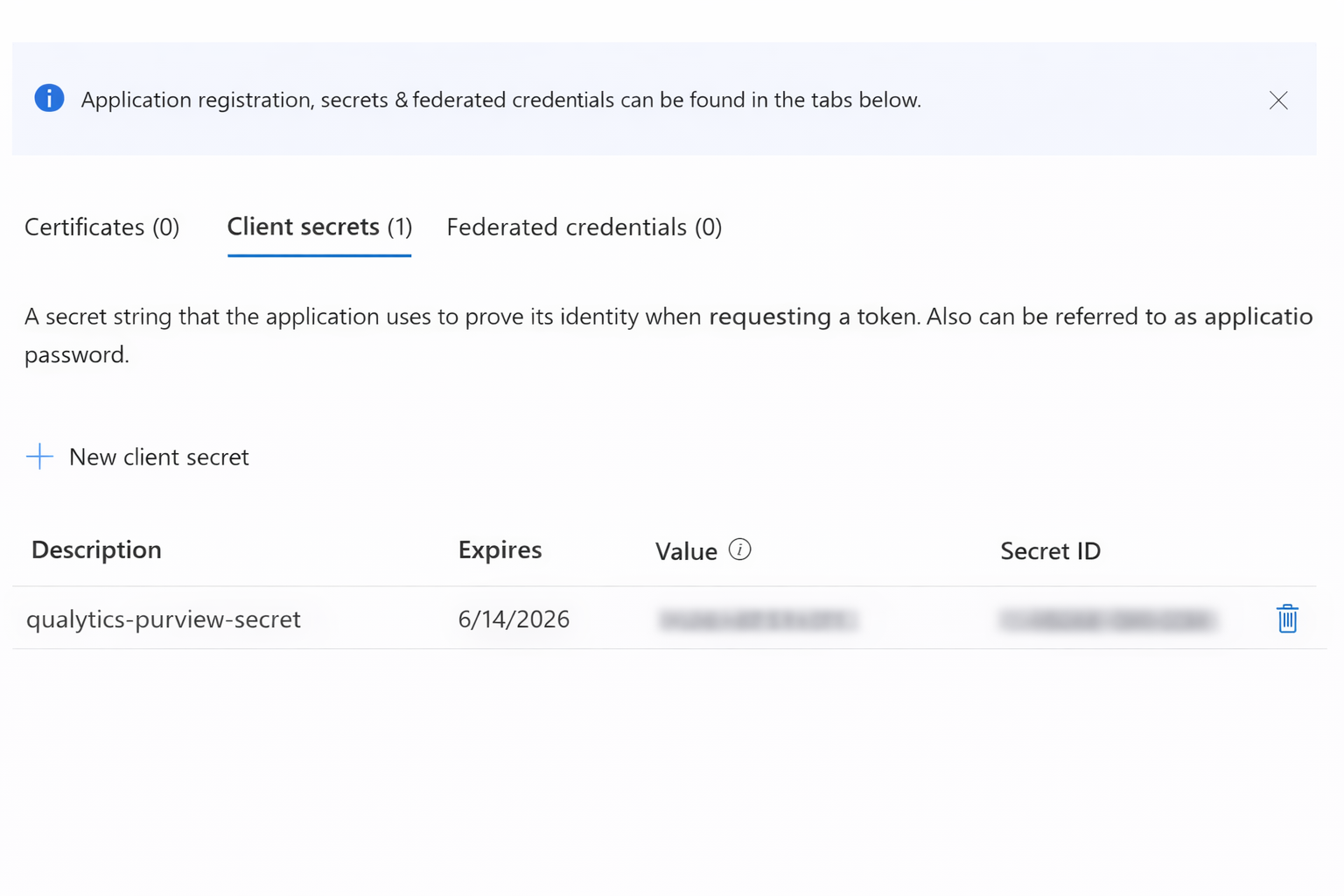Delete the qualytics-purview-secret using trash icon
This screenshot has width=1344, height=896.
pos(1286,619)
